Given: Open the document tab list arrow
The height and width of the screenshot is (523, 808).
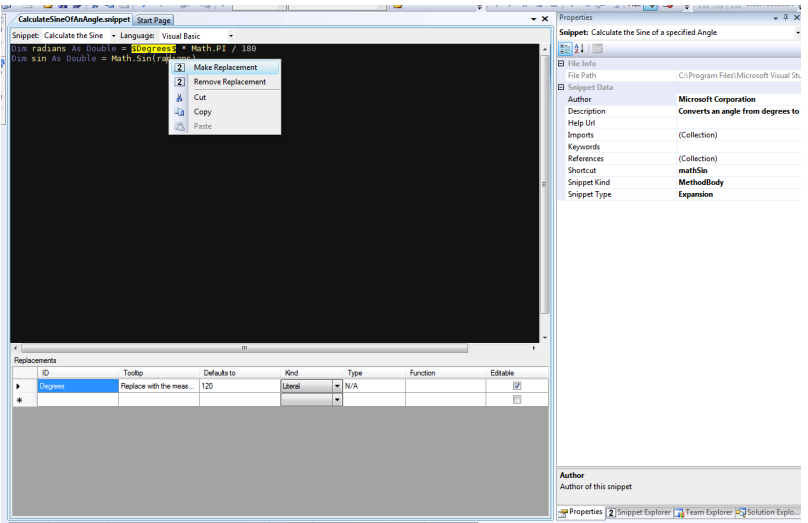Looking at the screenshot, I should point(533,19).
